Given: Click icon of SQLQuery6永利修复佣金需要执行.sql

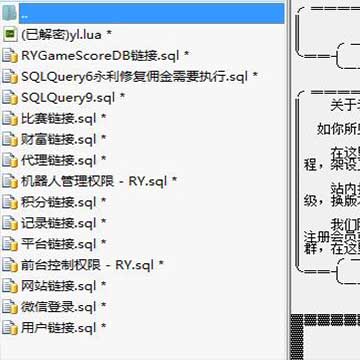Looking at the screenshot, I should click(x=10, y=76).
